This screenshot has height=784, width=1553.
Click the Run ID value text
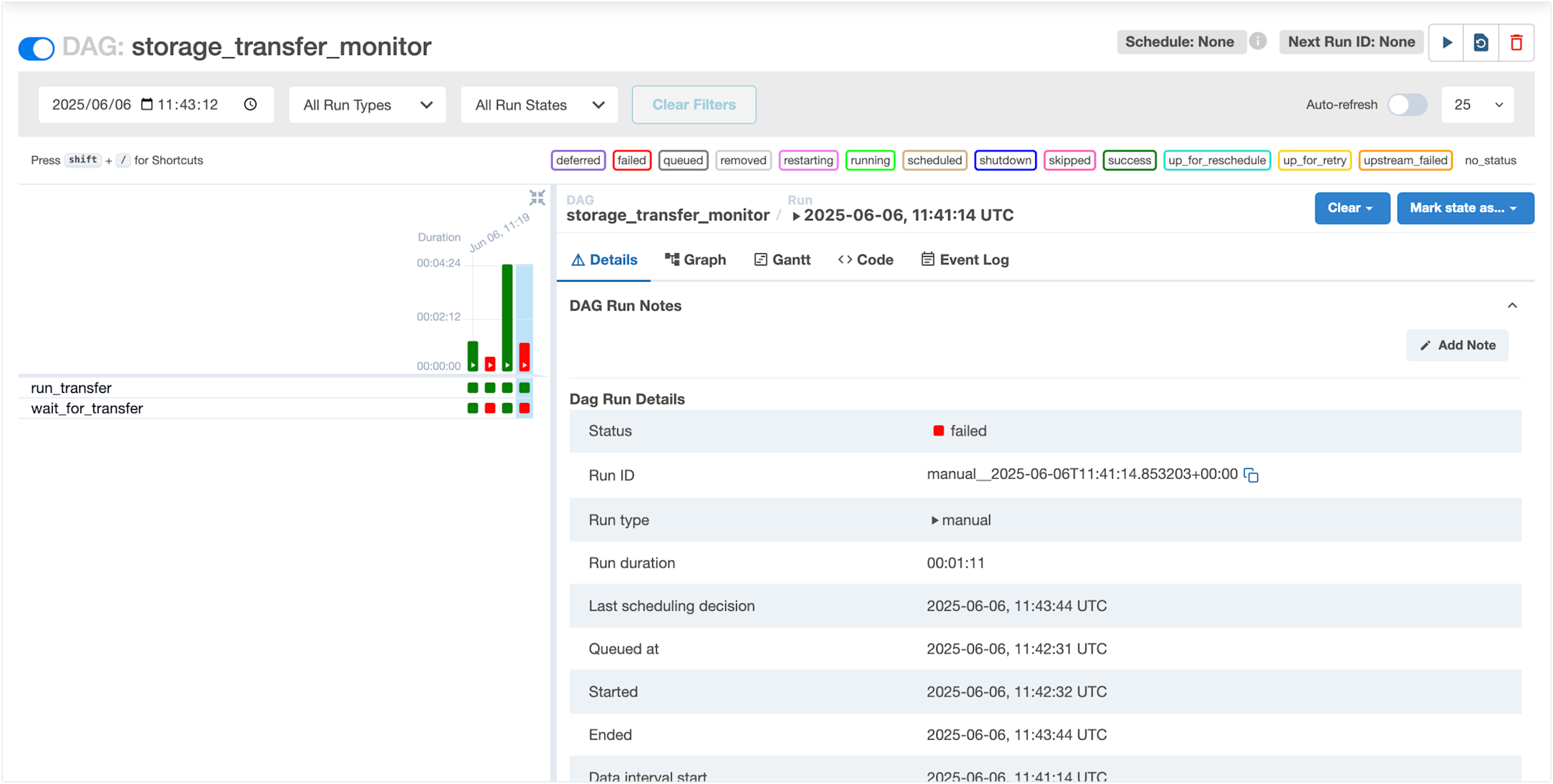click(x=1082, y=474)
